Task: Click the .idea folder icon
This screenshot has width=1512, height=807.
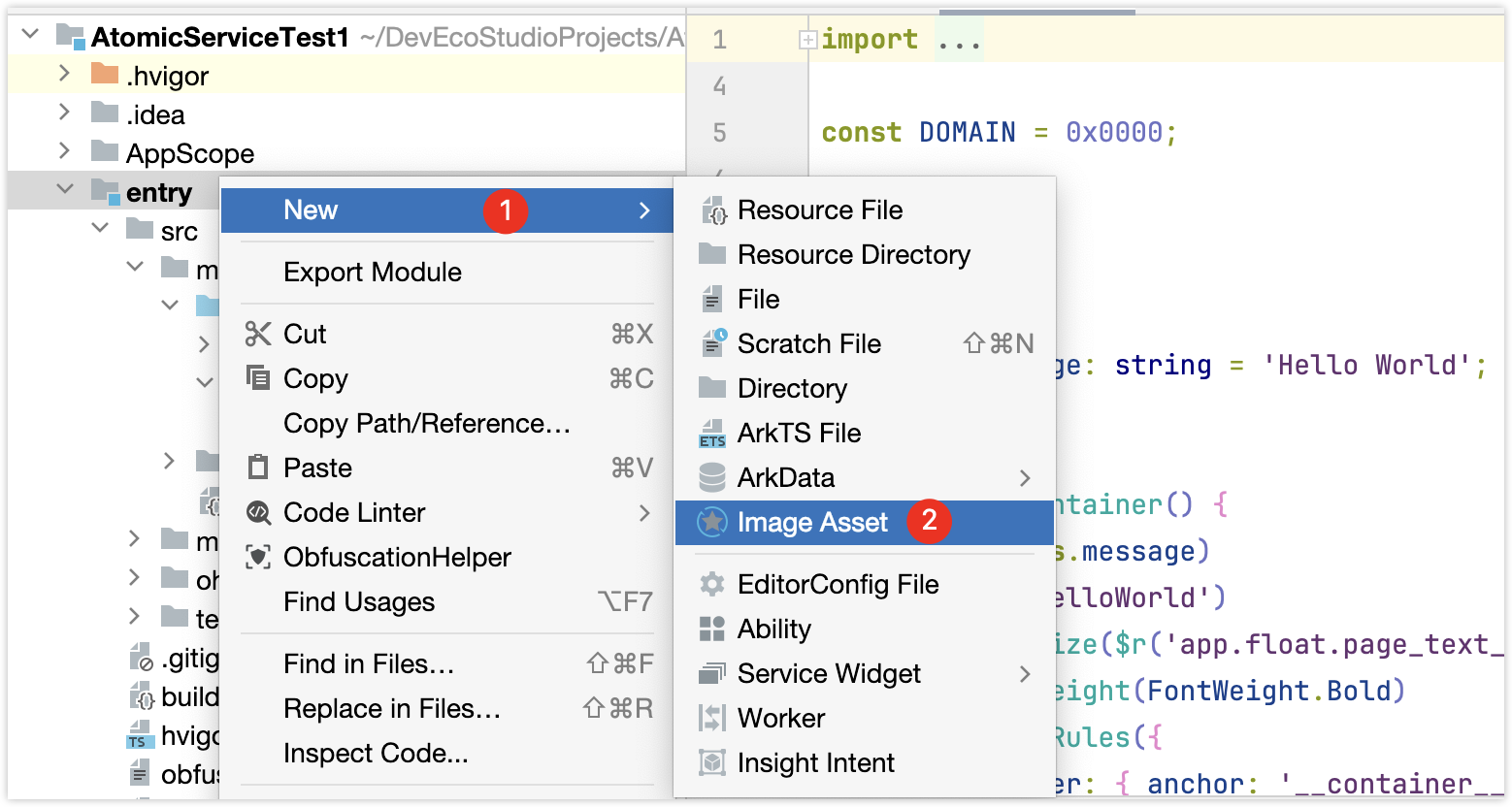Action: tap(105, 113)
